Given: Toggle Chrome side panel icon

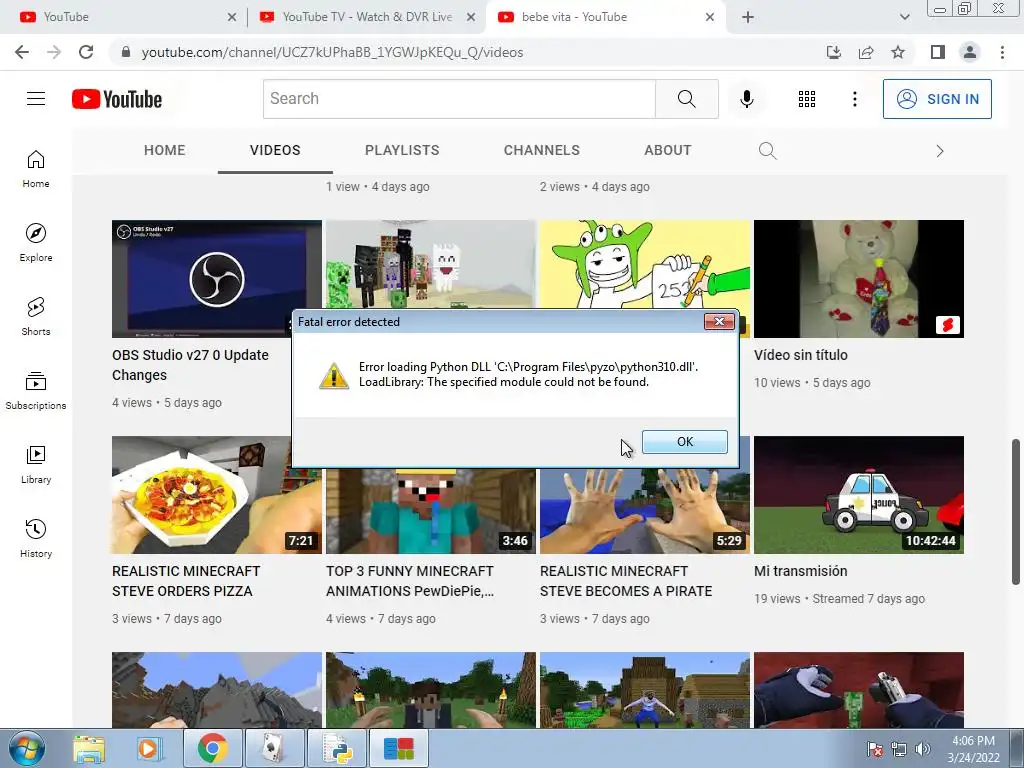Looking at the screenshot, I should coord(938,52).
